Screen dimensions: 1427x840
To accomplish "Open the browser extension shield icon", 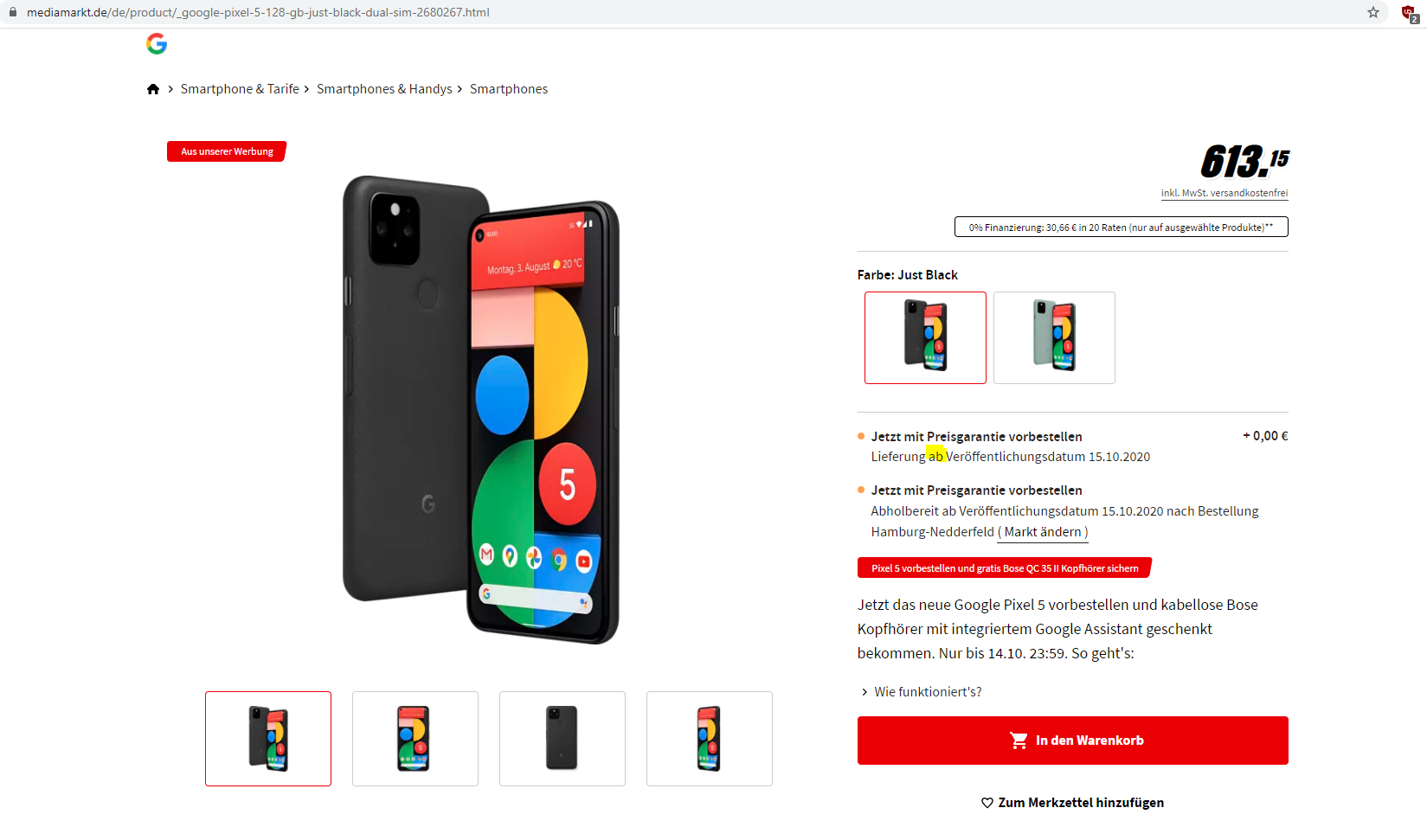I will 1409,13.
